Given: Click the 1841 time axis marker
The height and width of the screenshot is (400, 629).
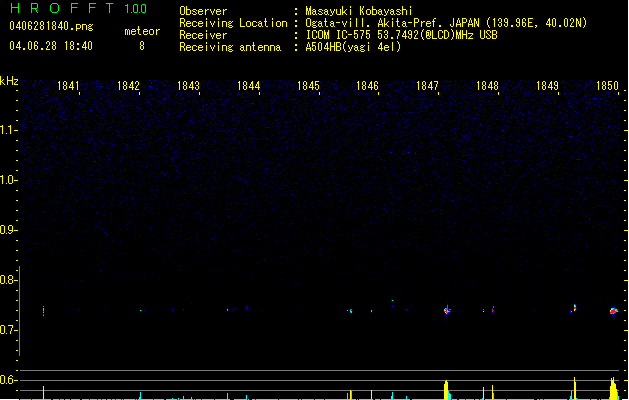Looking at the screenshot, I should point(68,86).
